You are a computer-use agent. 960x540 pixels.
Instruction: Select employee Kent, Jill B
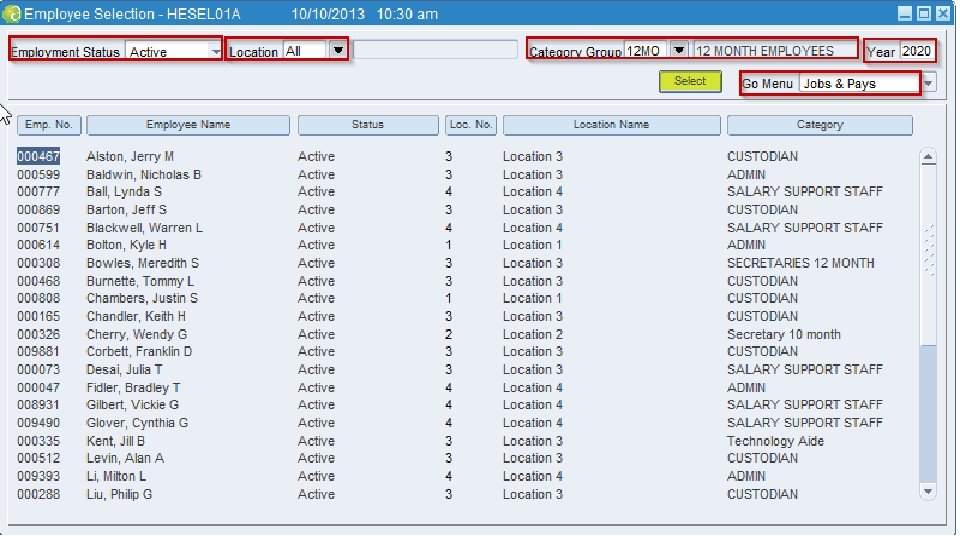click(116, 441)
